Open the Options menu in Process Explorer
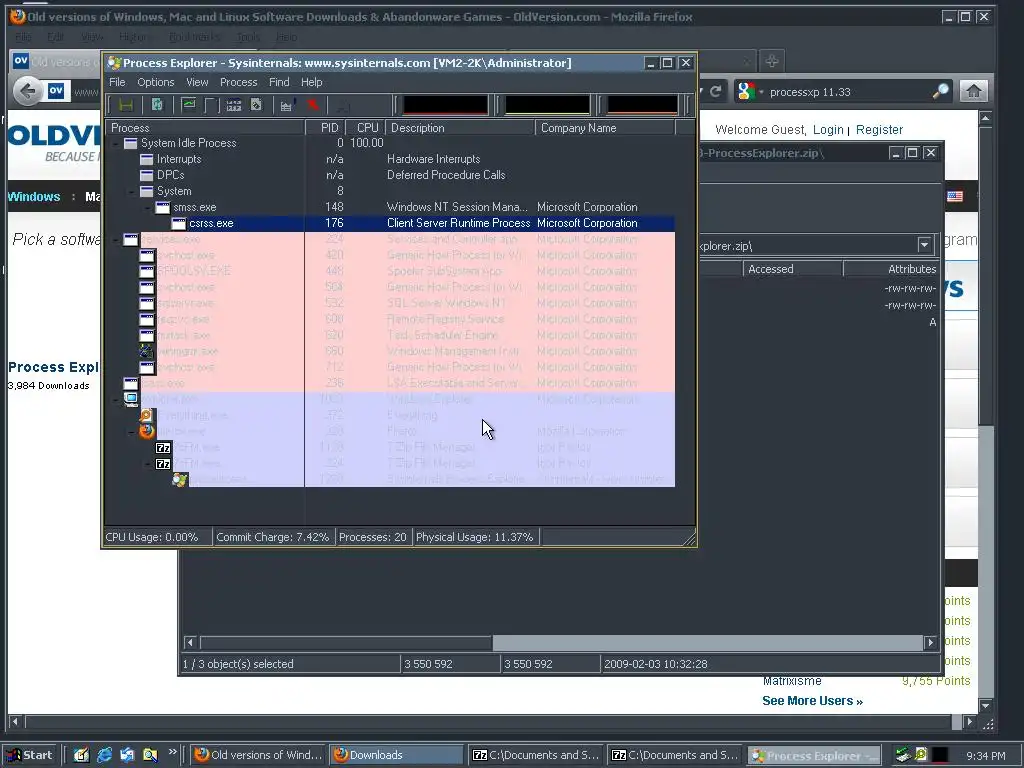1024x768 pixels. (155, 82)
